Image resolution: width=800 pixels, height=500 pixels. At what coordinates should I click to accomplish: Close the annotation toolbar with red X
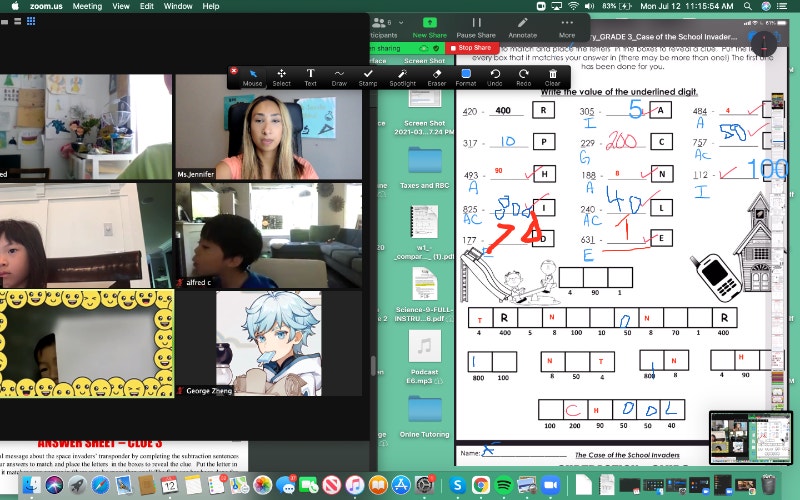234,71
